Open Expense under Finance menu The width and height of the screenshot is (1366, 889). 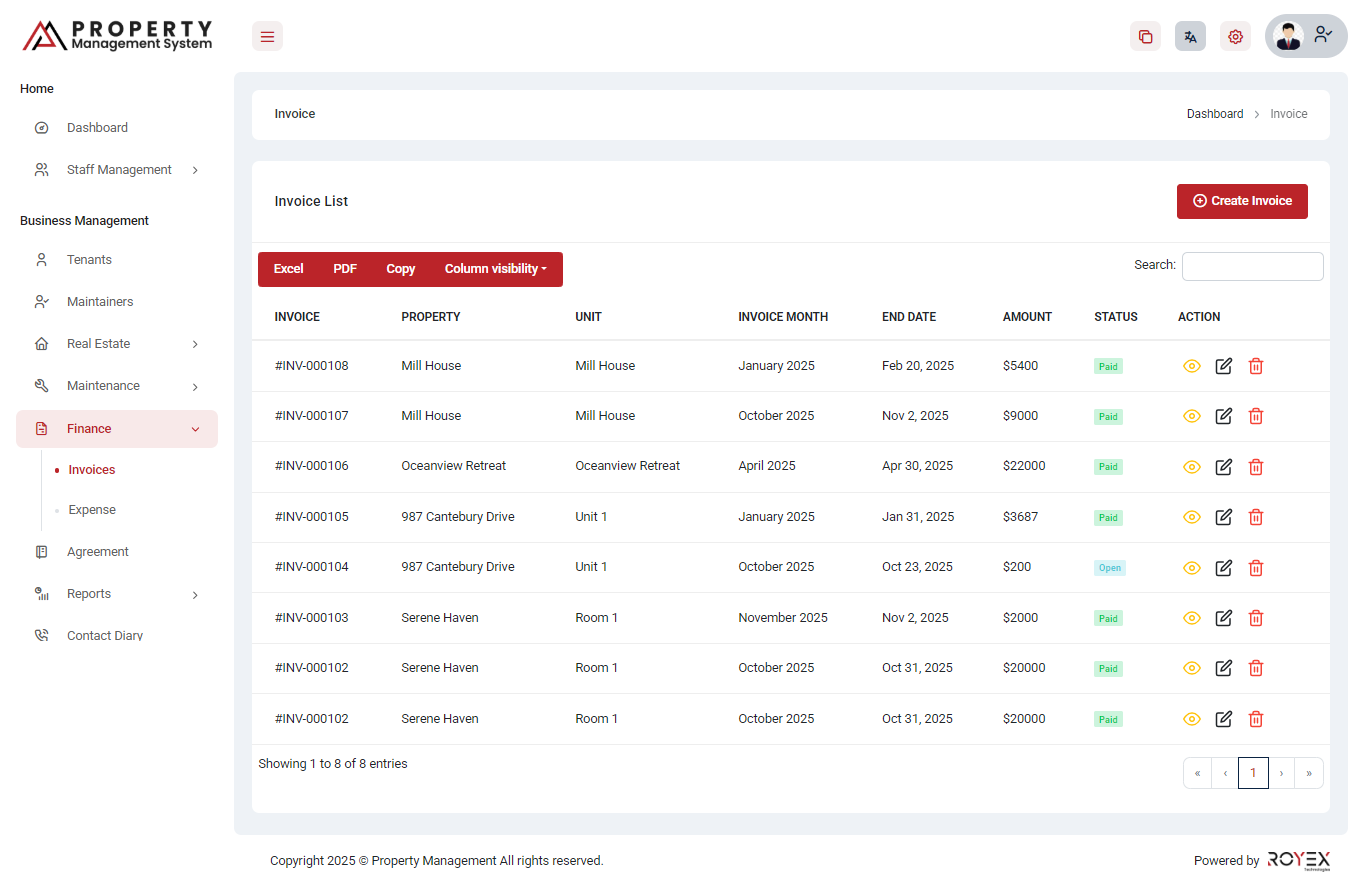92,510
